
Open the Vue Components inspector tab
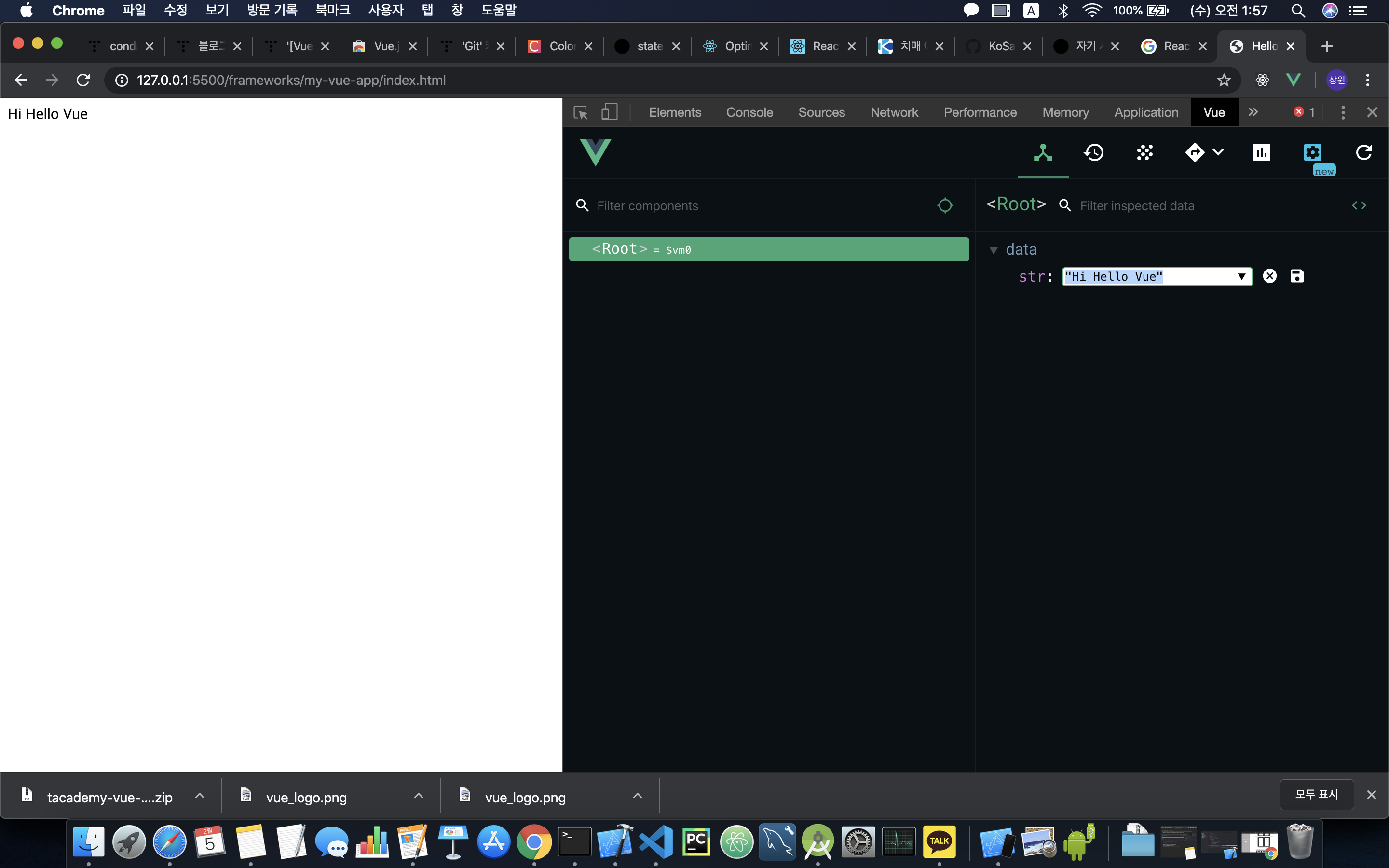coord(1043,153)
